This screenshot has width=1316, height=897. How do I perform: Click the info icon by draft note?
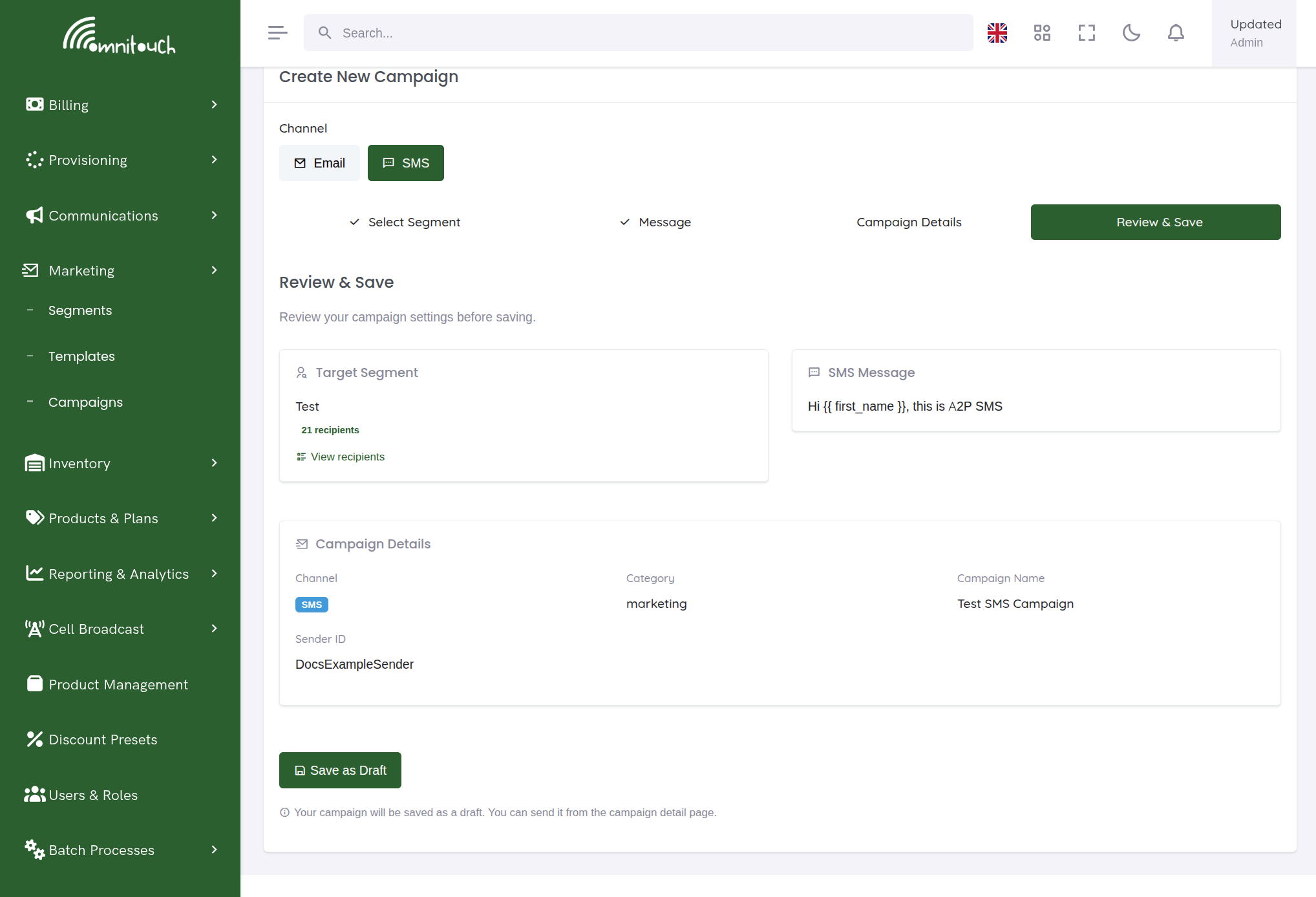click(284, 812)
